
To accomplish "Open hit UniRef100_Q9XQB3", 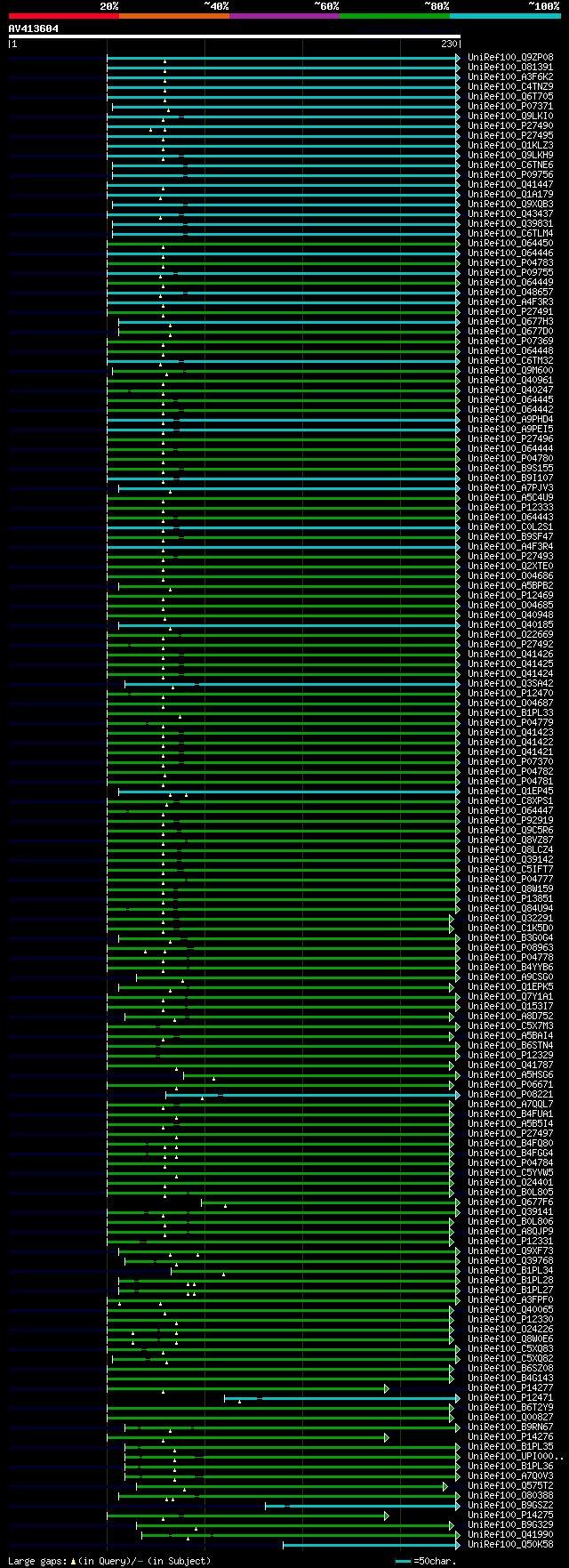I will click(x=510, y=205).
